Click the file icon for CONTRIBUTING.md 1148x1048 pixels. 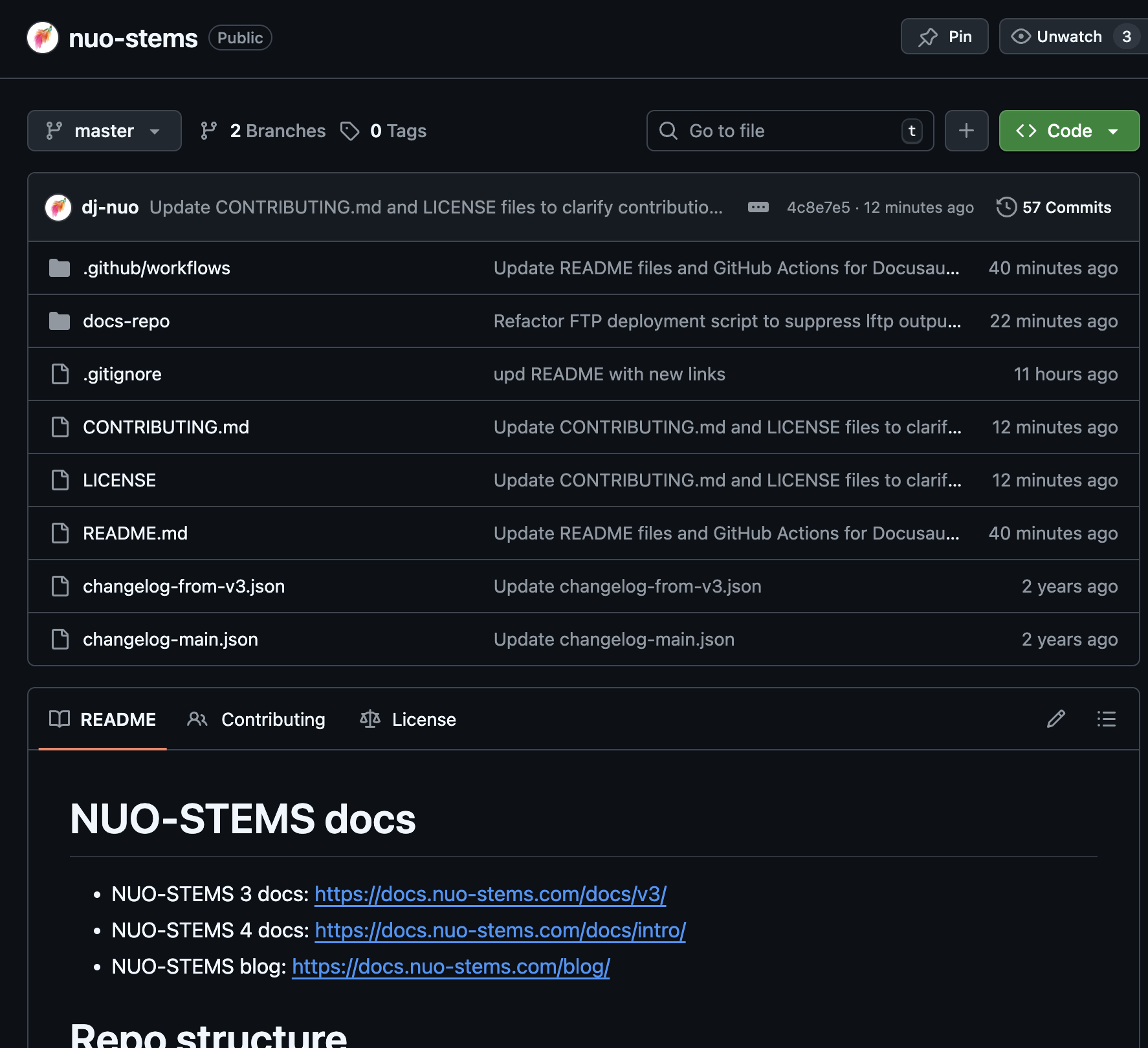pos(60,427)
